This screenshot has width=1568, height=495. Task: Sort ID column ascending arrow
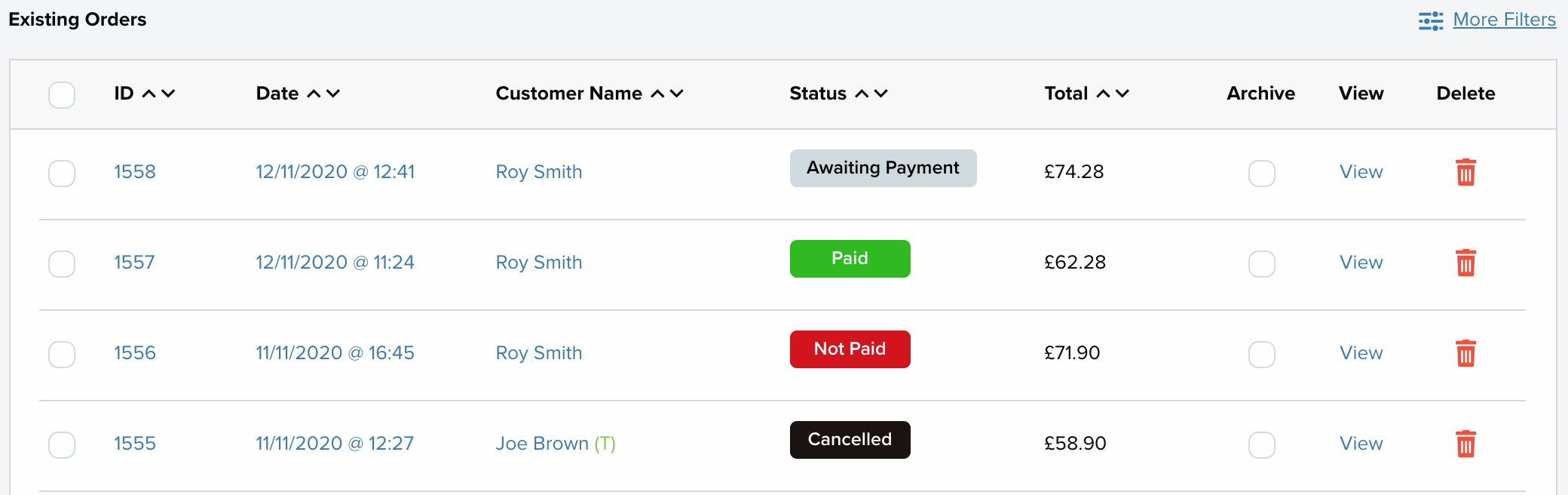(149, 94)
